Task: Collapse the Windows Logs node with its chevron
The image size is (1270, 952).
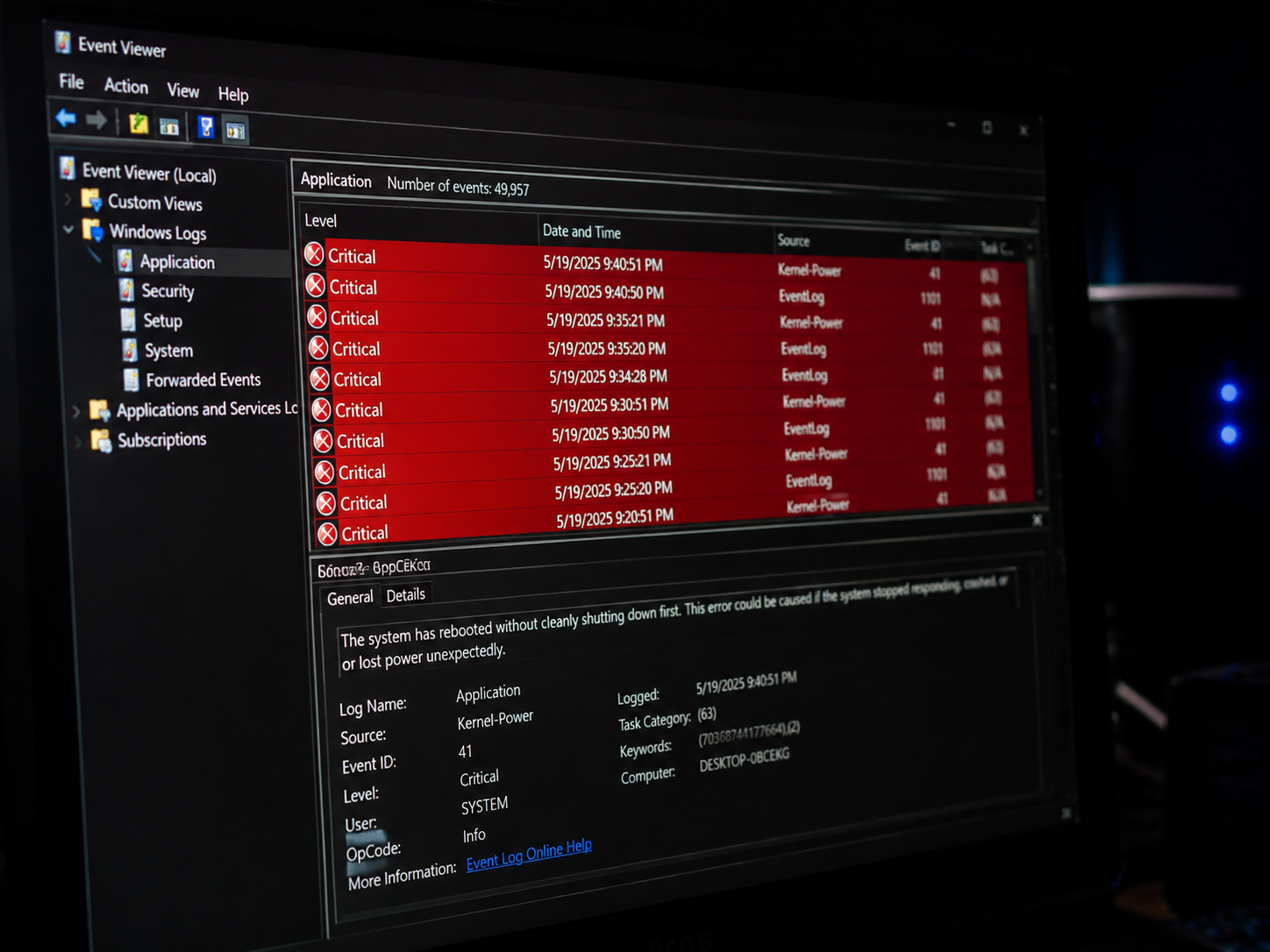Action: [x=68, y=229]
